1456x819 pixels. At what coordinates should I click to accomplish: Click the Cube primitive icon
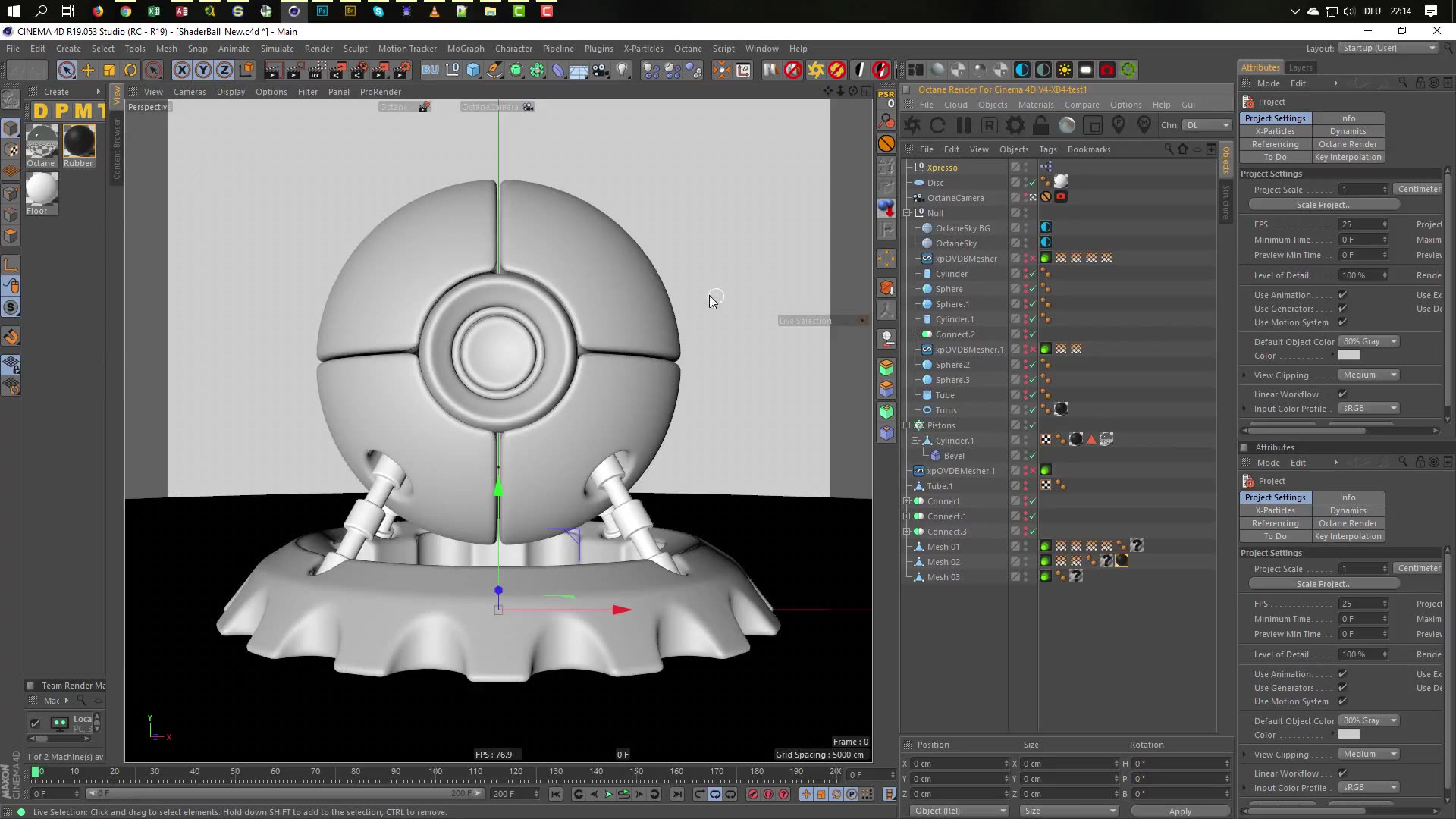(473, 71)
